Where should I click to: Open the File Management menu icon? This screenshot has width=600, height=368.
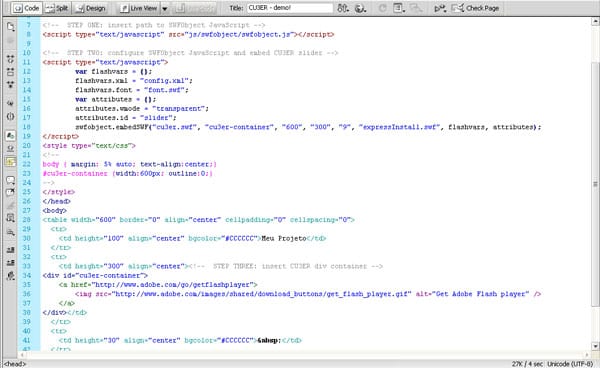point(343,8)
